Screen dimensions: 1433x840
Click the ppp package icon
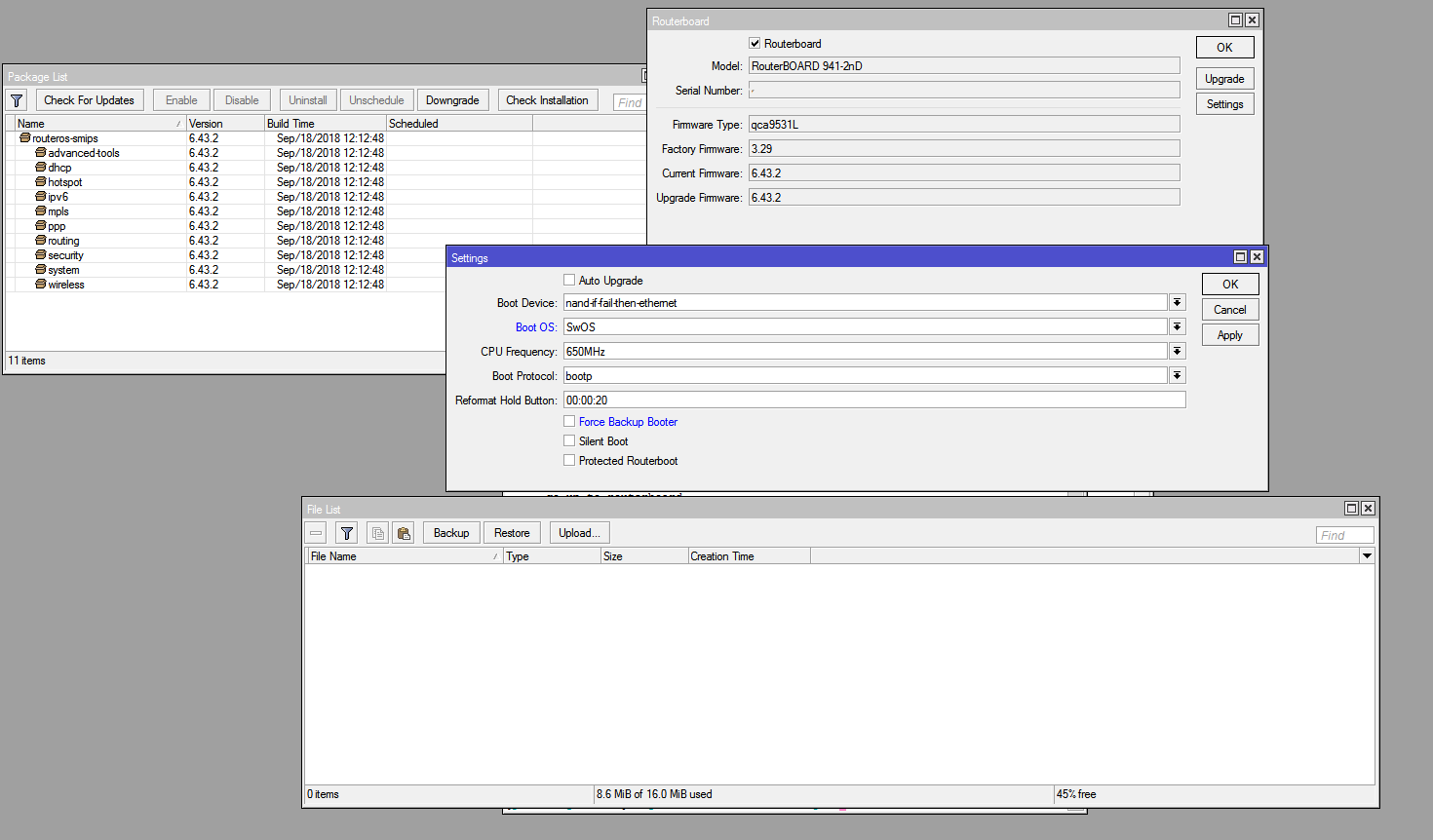coord(41,226)
